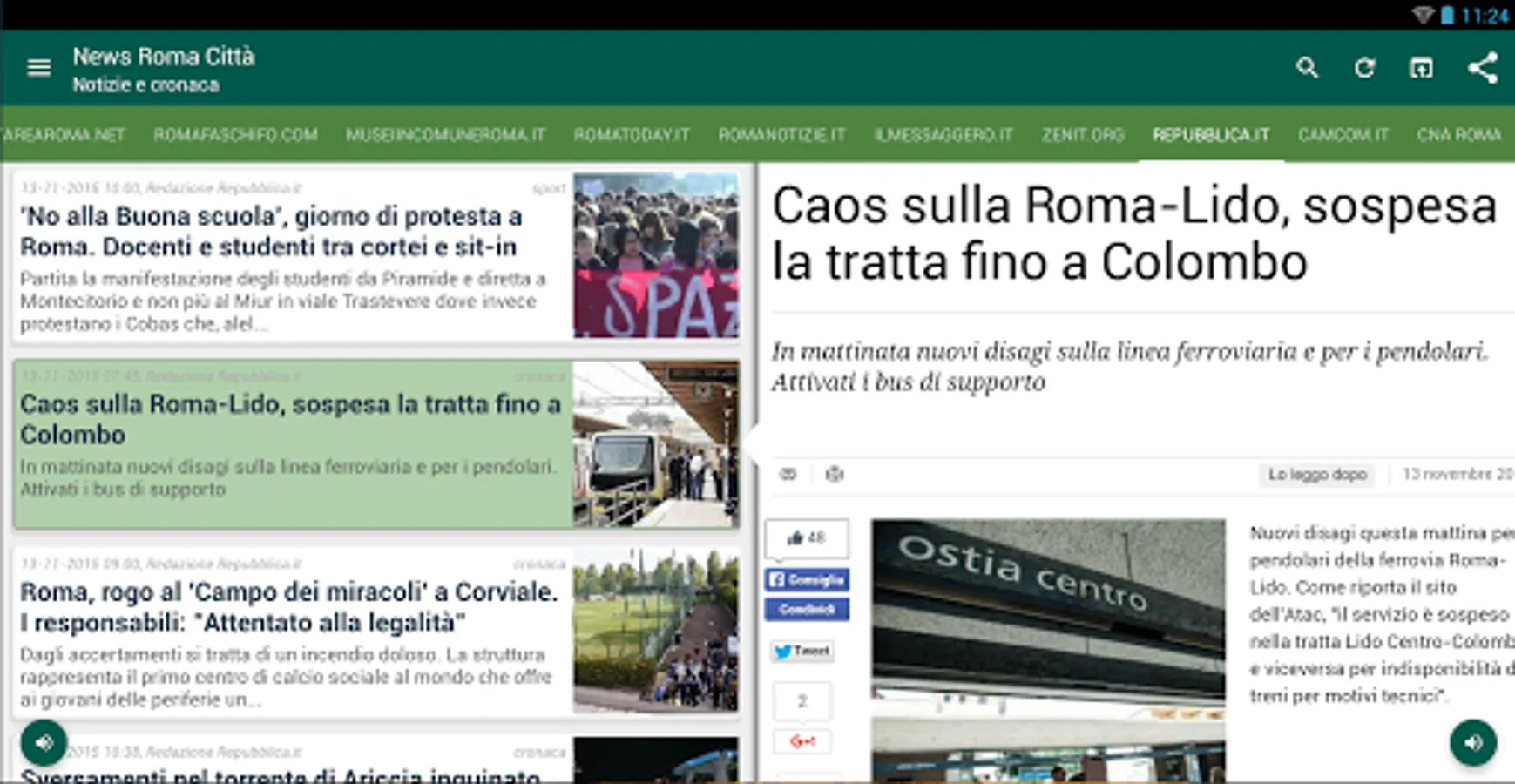The image size is (1515, 784).
Task: Open the 'No alla Buona scuola' article headline
Action: click(x=271, y=232)
